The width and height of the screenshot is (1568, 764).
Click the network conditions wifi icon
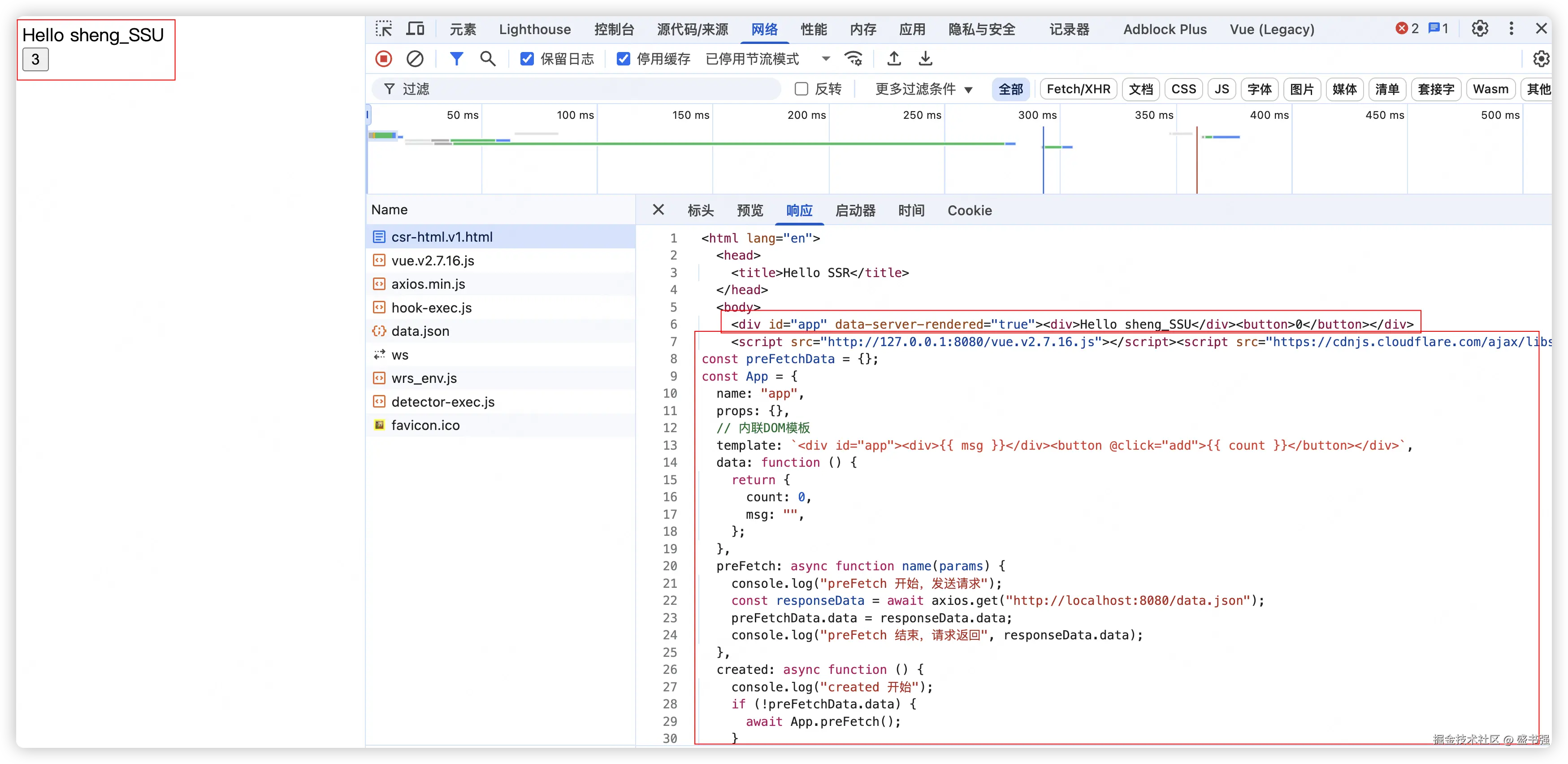pyautogui.click(x=853, y=58)
